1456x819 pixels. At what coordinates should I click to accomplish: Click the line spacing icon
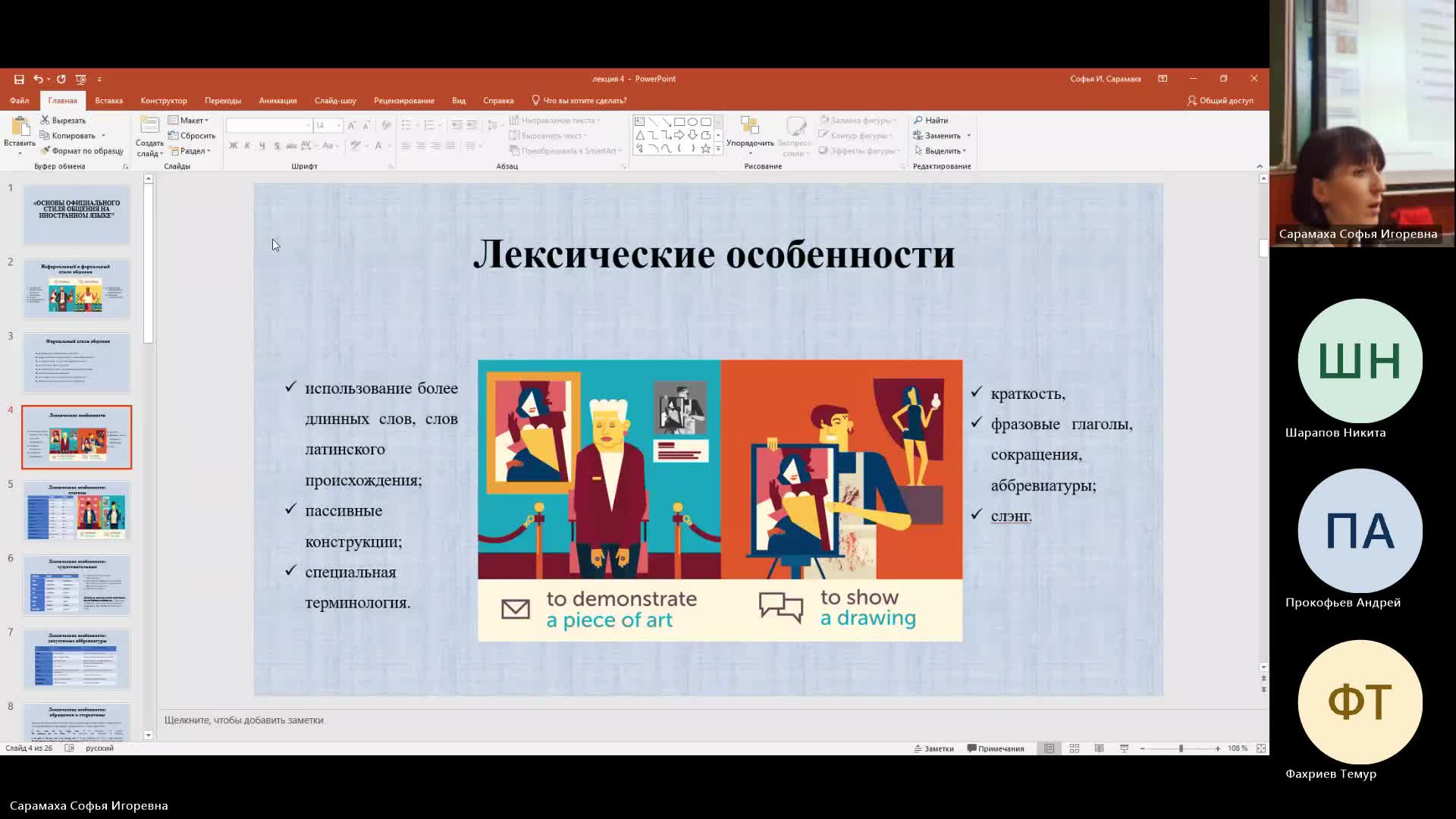pyautogui.click(x=492, y=125)
